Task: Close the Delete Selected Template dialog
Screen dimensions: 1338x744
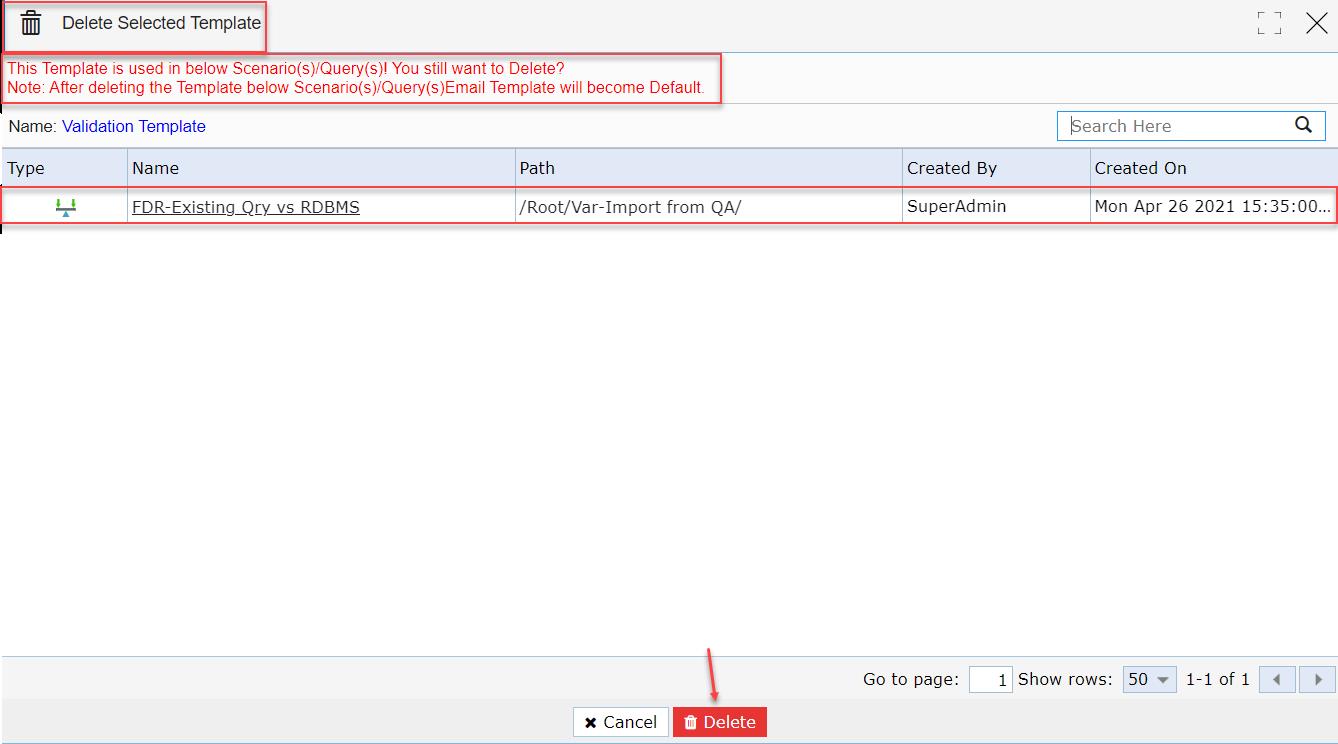Action: click(x=1317, y=23)
